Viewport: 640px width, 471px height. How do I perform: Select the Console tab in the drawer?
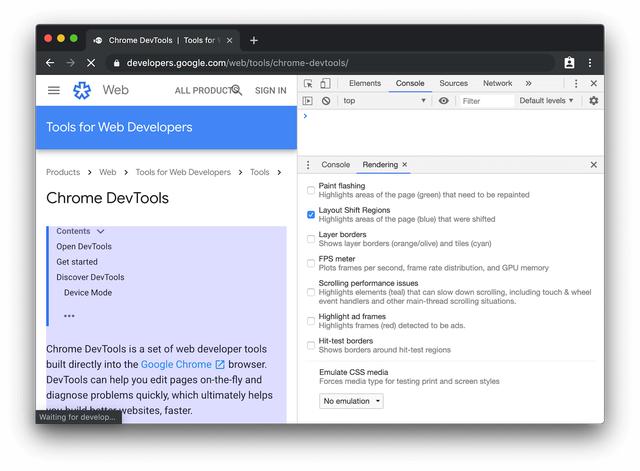336,164
